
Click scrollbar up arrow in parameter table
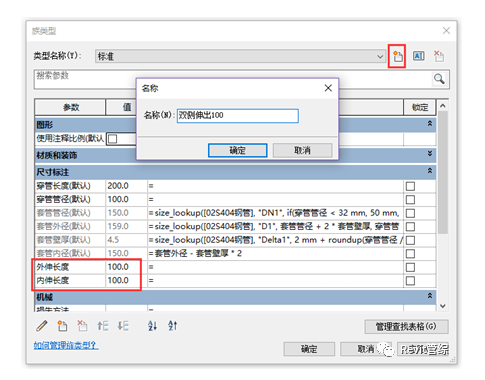(443, 106)
